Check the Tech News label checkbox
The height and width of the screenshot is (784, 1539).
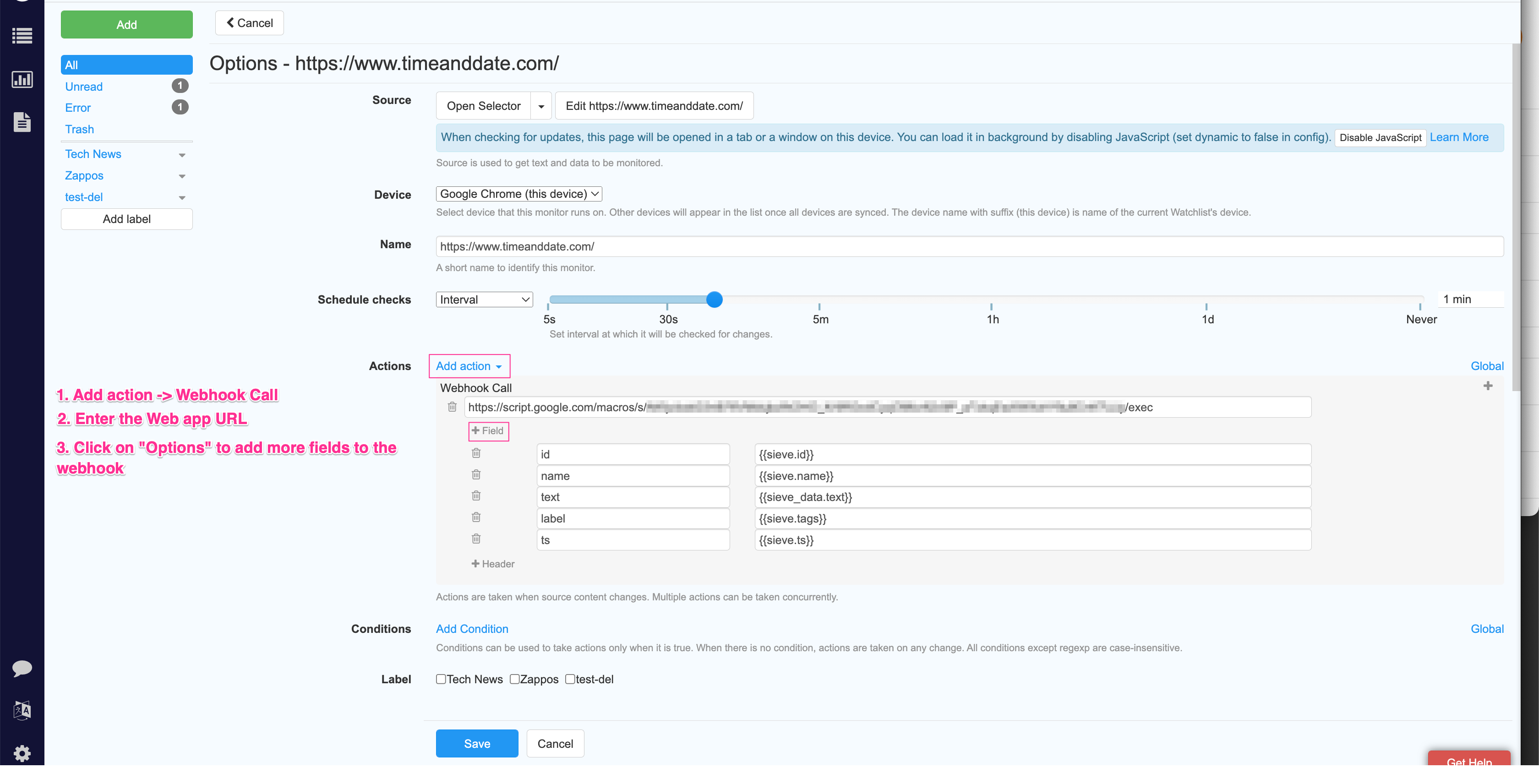[x=442, y=679]
